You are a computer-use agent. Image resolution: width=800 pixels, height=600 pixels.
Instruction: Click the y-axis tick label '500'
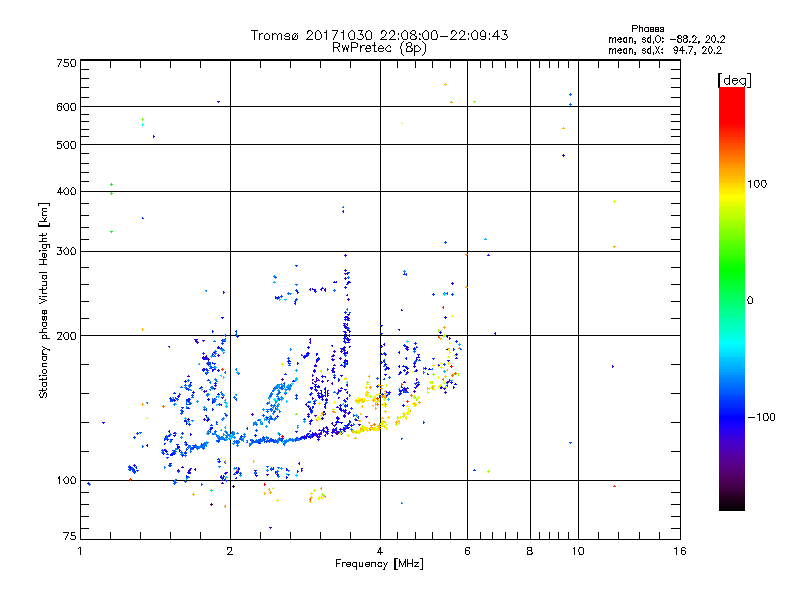pos(66,145)
